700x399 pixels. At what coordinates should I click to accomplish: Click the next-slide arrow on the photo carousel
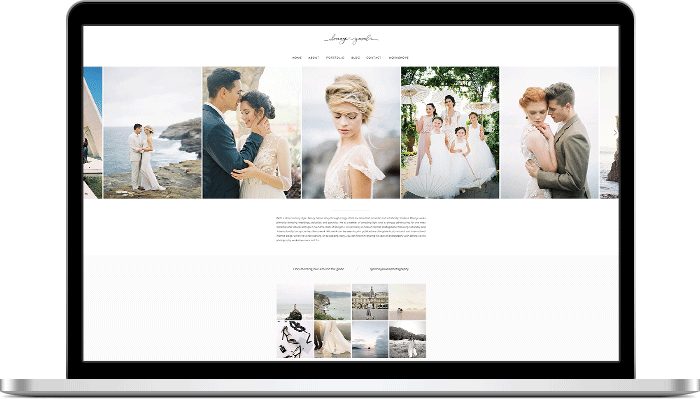(x=615, y=133)
